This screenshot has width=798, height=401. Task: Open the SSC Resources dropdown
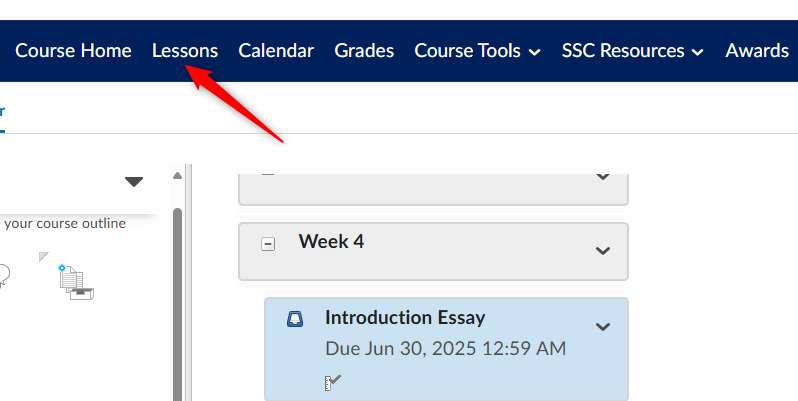[633, 51]
